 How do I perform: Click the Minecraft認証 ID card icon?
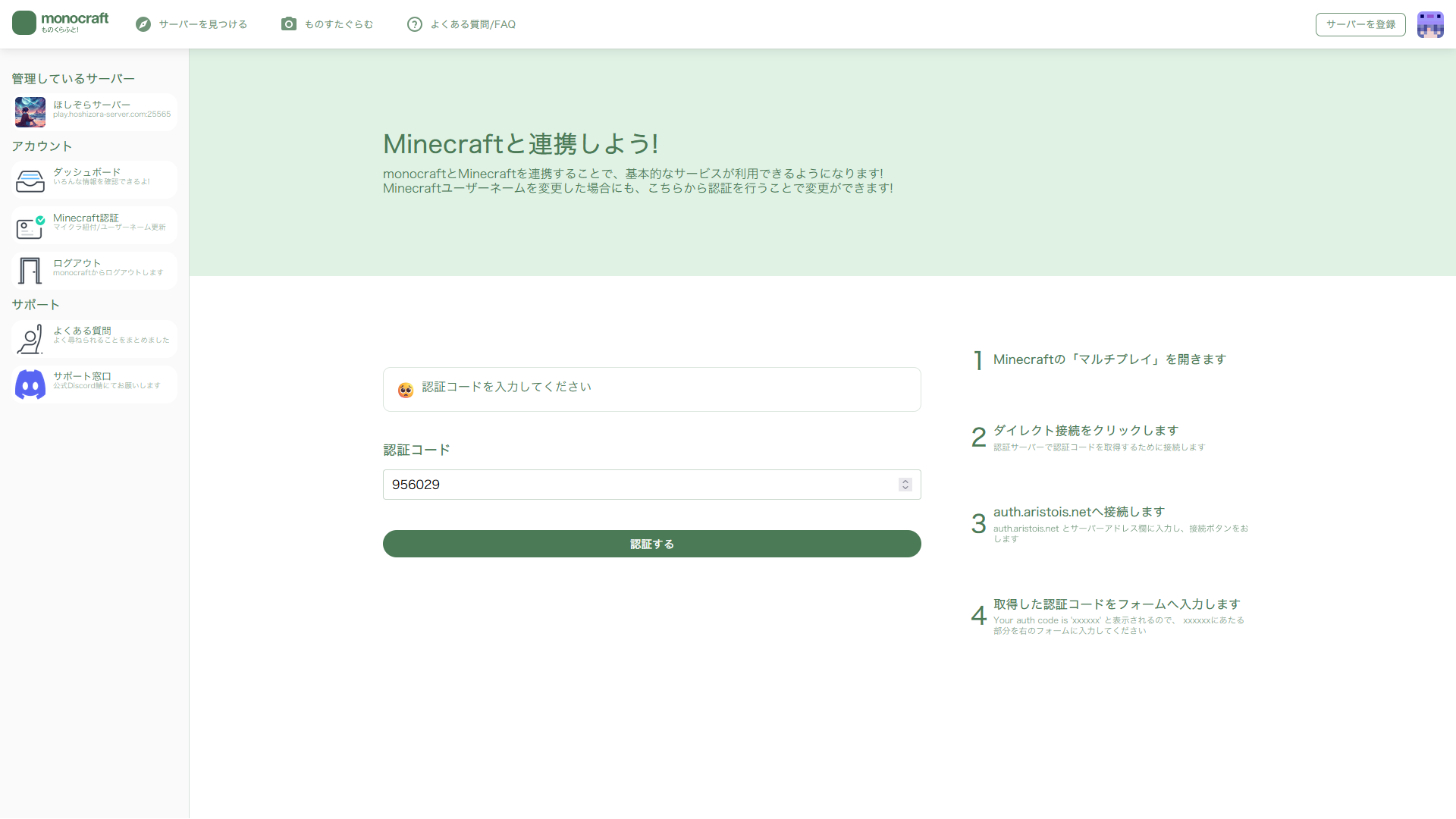click(30, 227)
